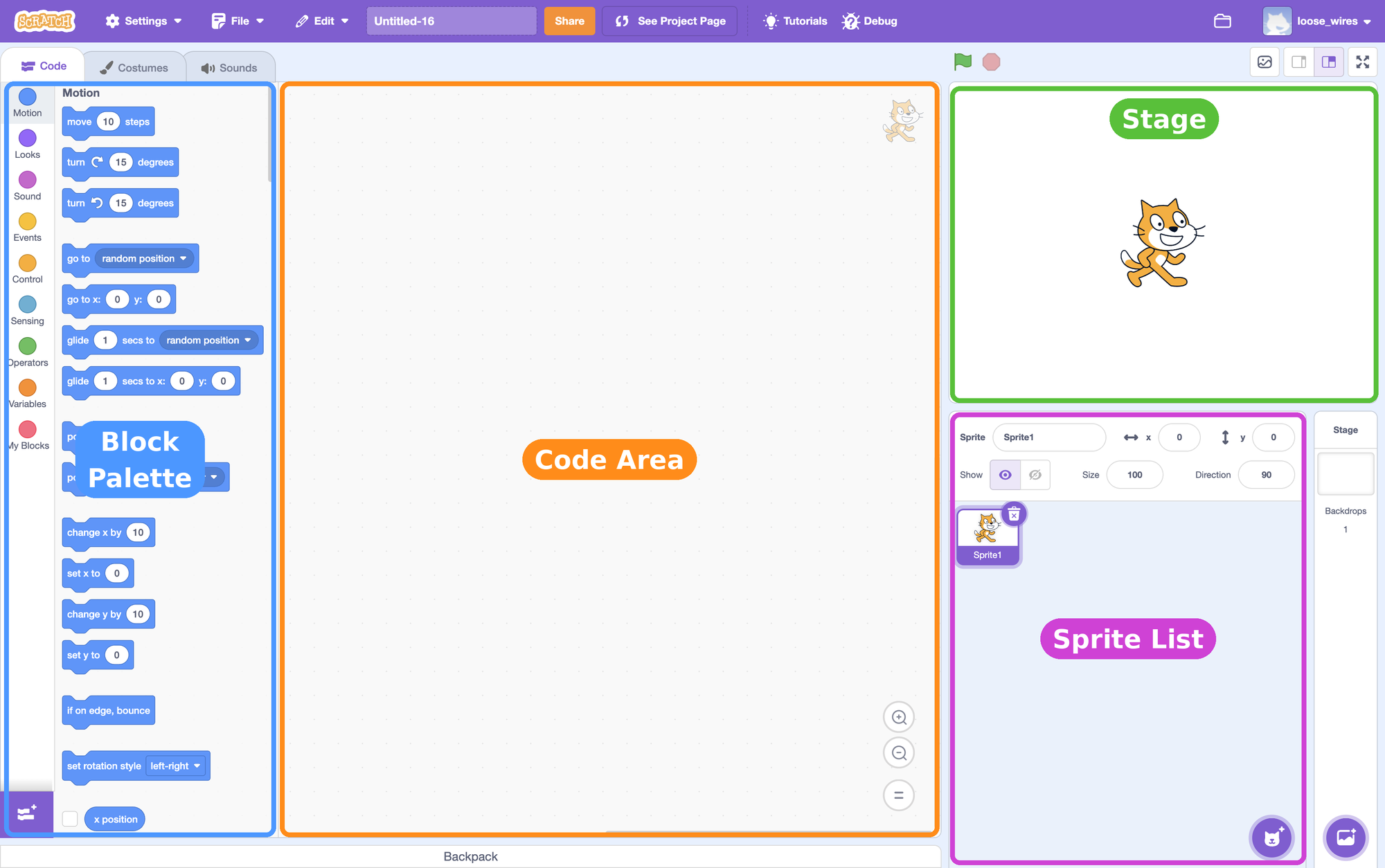The height and width of the screenshot is (868, 1385).
Task: Open the My Stuff folder icon
Action: [x=1222, y=21]
